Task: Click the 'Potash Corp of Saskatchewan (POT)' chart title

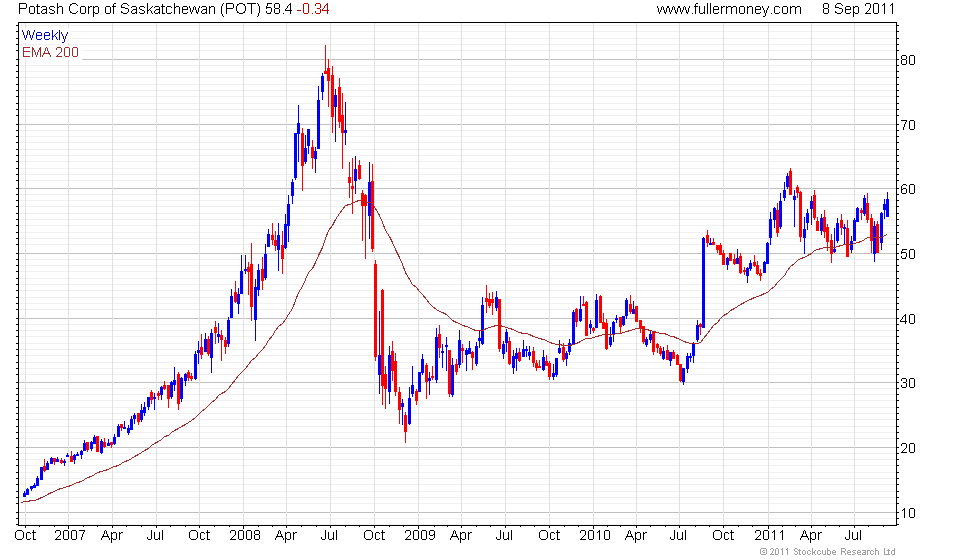Action: (x=140, y=9)
